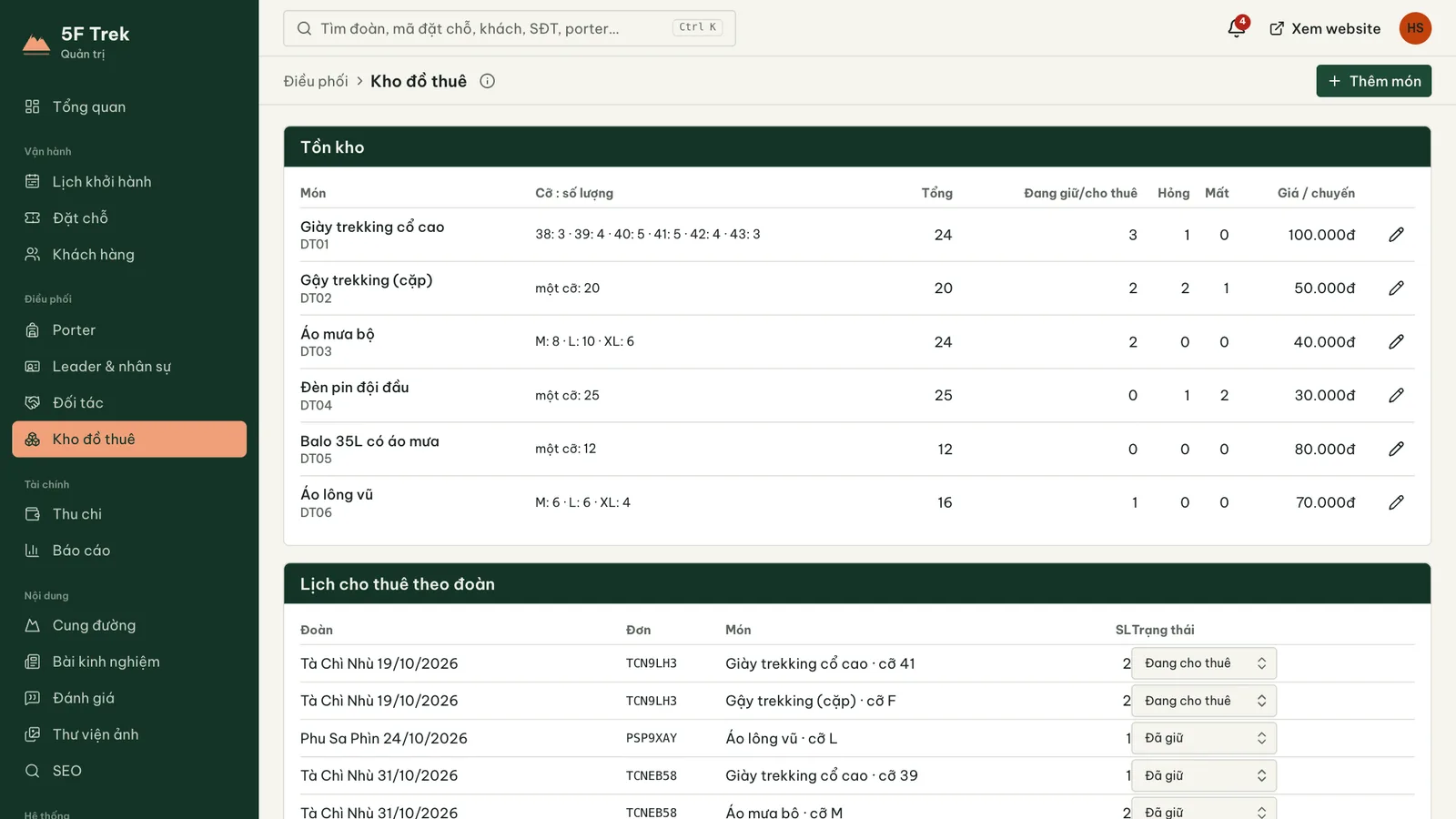1456x819 pixels.
Task: Open Bài kinh nghiệm menu item
Action: click(129, 662)
